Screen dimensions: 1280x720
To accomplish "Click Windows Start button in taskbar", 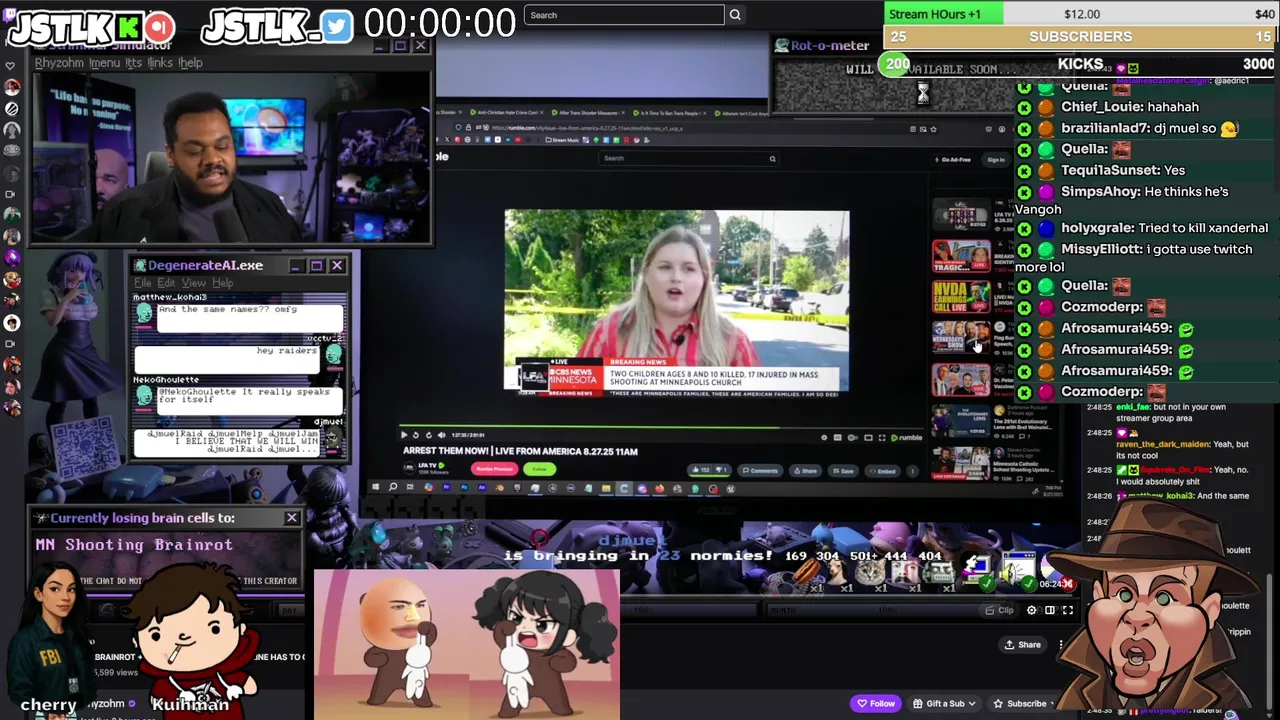I will click(375, 488).
